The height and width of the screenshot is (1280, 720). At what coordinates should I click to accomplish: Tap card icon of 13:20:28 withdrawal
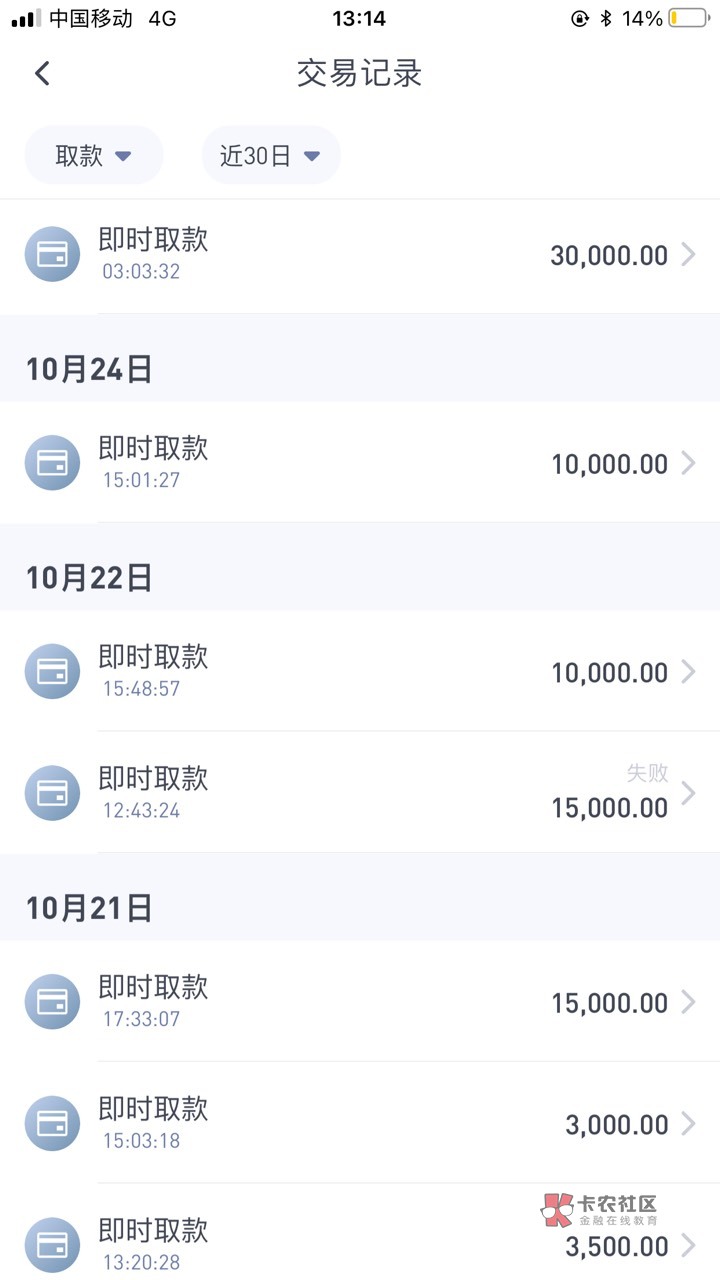pyautogui.click(x=52, y=1244)
